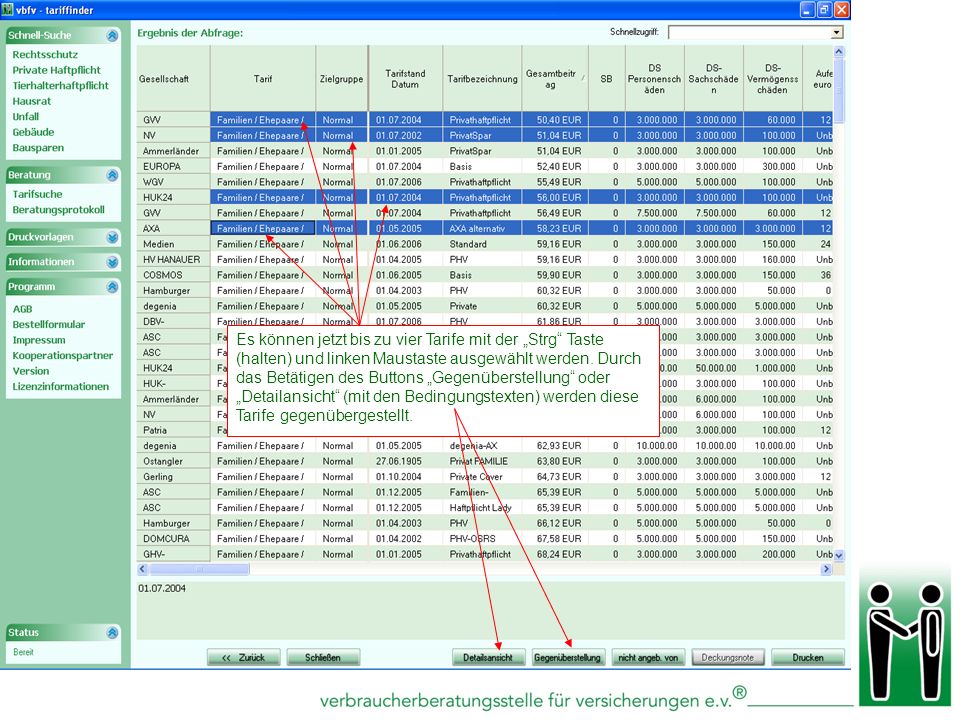Screen dimensions: 960x720
Task: Click the Deckungsnote button
Action: click(728, 658)
